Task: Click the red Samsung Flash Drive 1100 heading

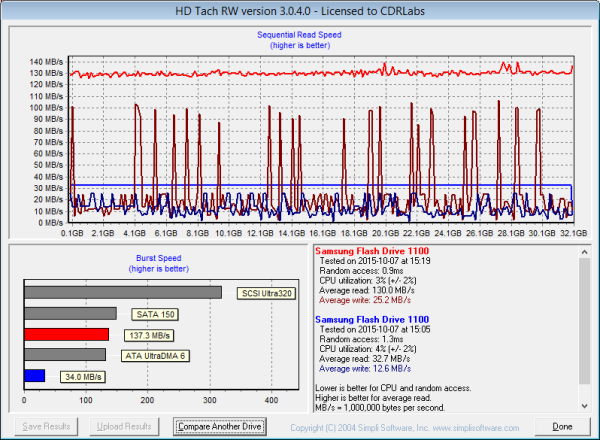Action: tap(376, 250)
